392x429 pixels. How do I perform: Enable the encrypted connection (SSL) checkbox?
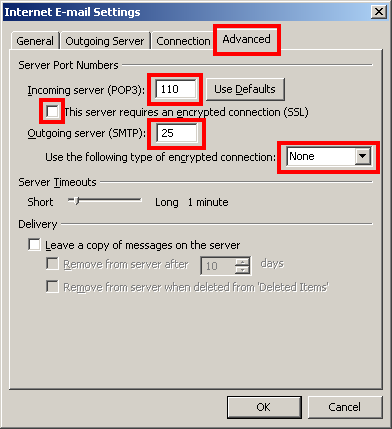pos(52,112)
